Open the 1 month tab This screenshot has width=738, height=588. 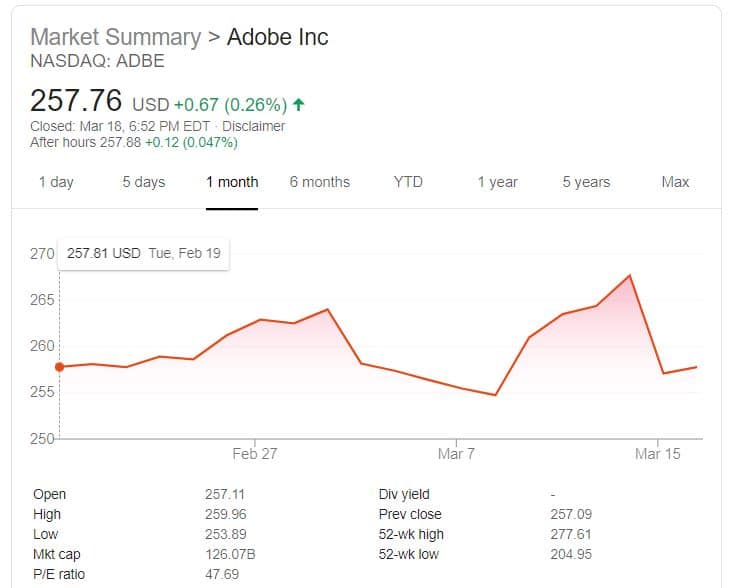(232, 182)
